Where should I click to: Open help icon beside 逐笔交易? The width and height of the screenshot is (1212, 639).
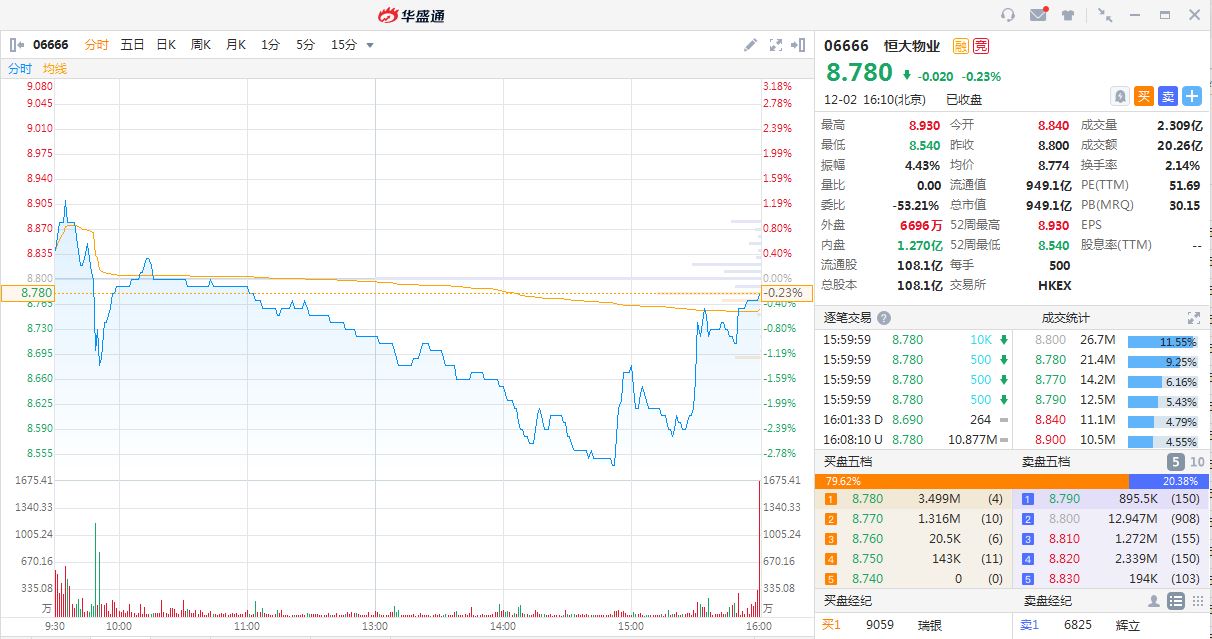(x=883, y=318)
